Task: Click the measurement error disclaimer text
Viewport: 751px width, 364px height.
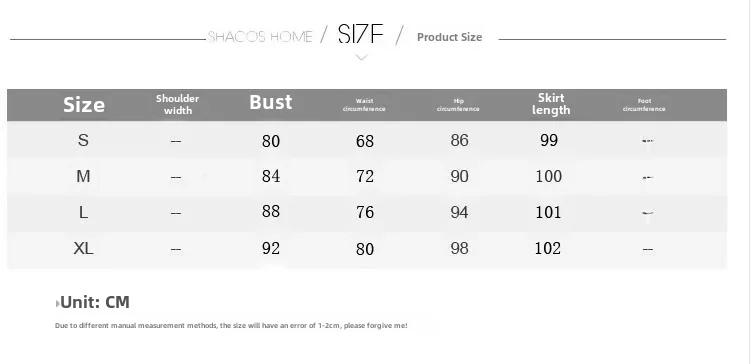Action: pos(231,326)
